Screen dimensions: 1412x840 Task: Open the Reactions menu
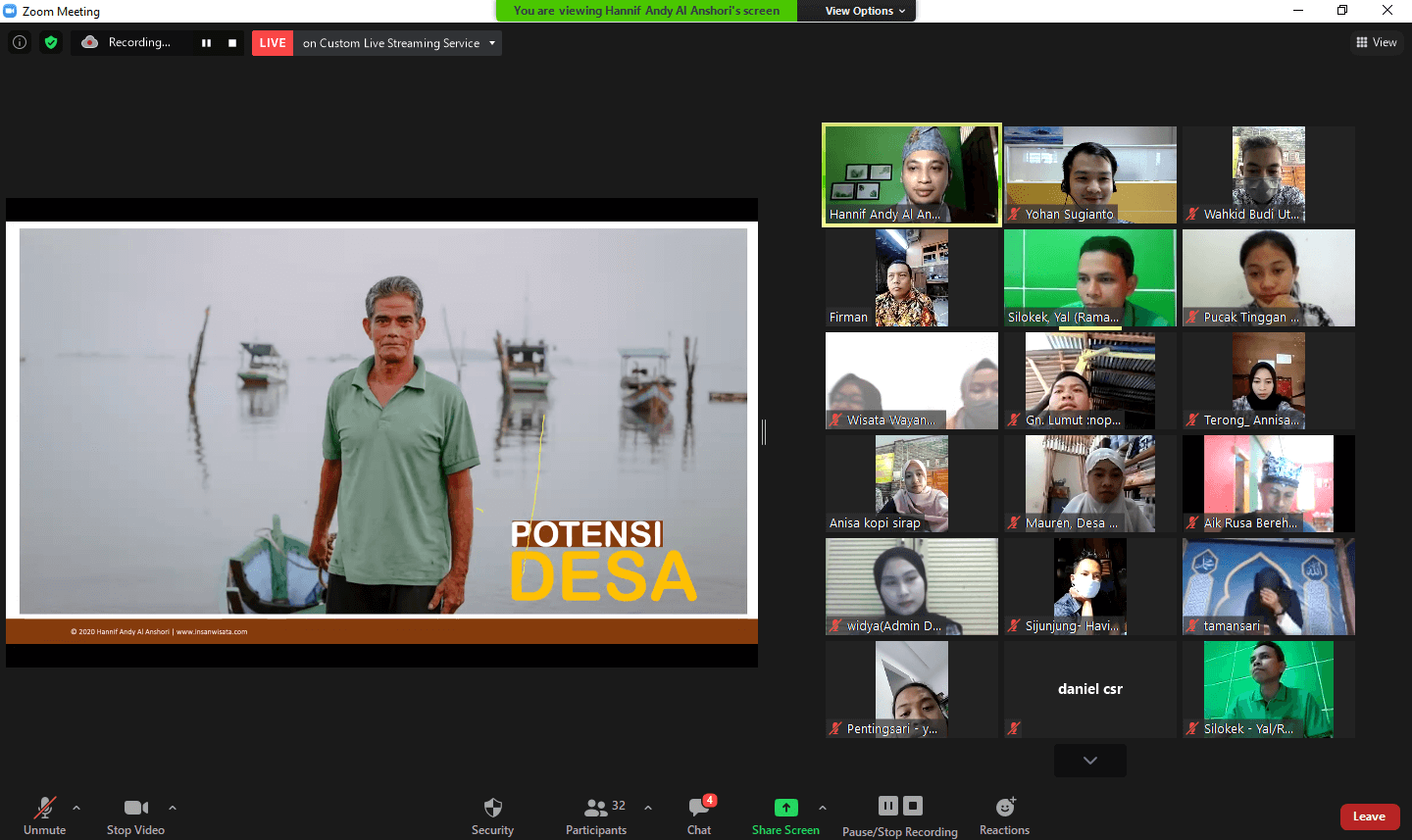(x=1004, y=815)
